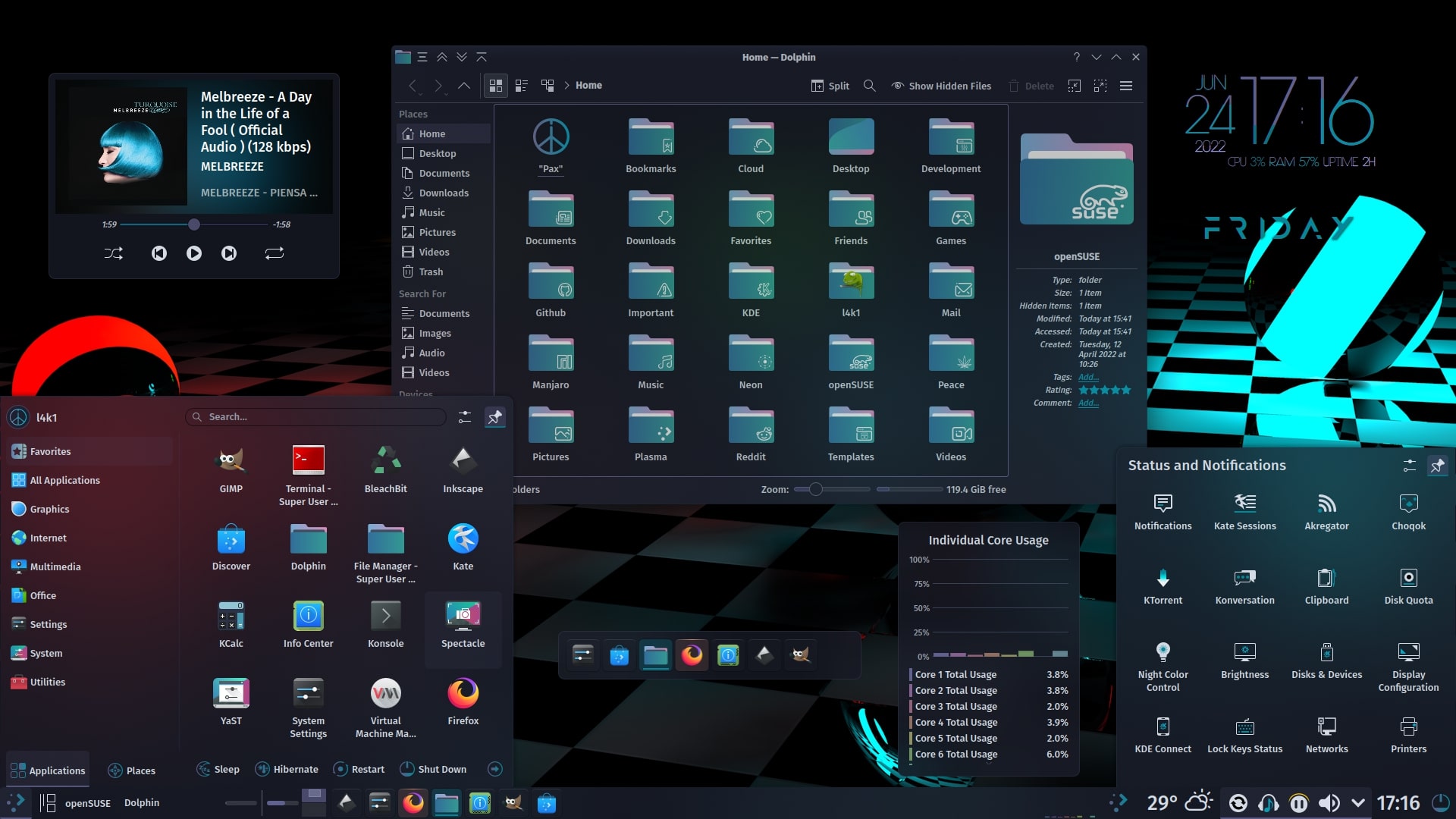Open search in Dolphin toolbar
The height and width of the screenshot is (819, 1456).
click(870, 86)
